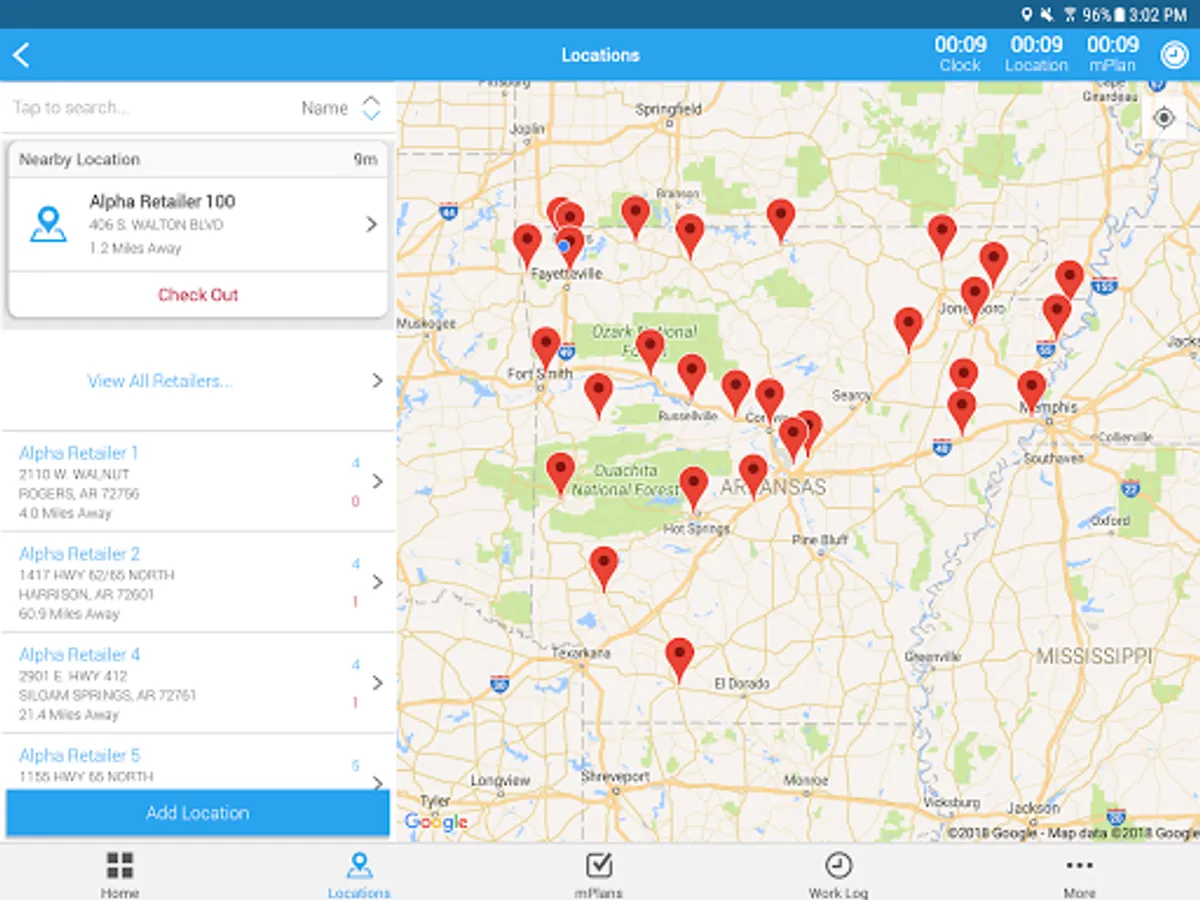
Task: Open Alpha Retailer 100 nearby location
Action: coord(198,224)
